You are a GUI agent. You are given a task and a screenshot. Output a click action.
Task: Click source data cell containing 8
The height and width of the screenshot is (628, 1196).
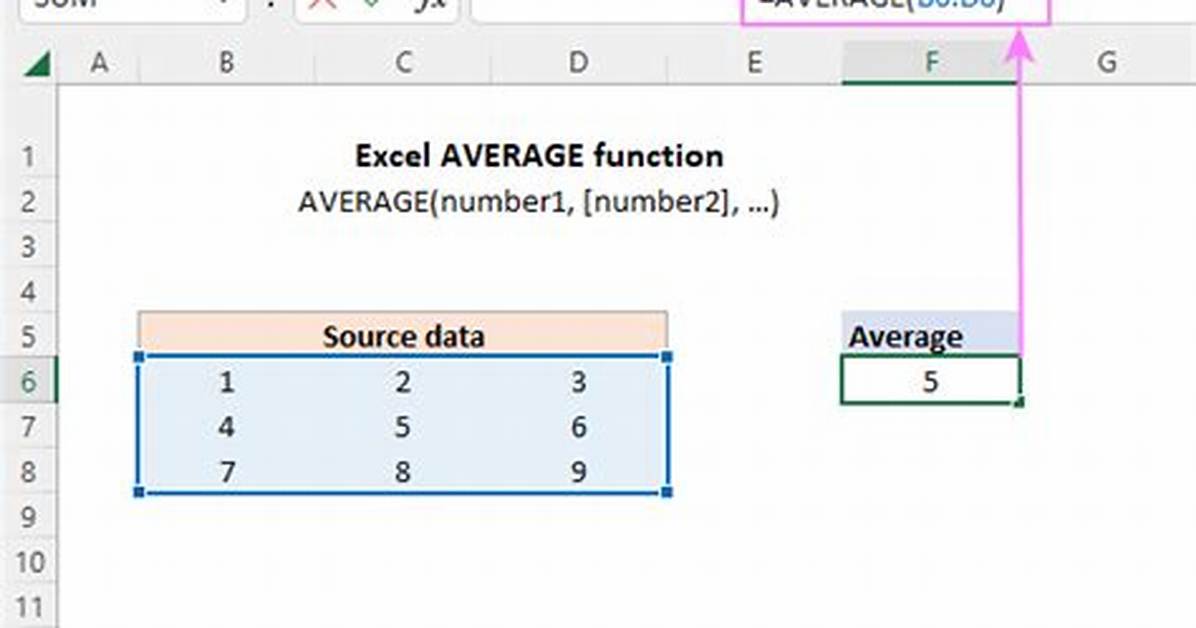[403, 471]
